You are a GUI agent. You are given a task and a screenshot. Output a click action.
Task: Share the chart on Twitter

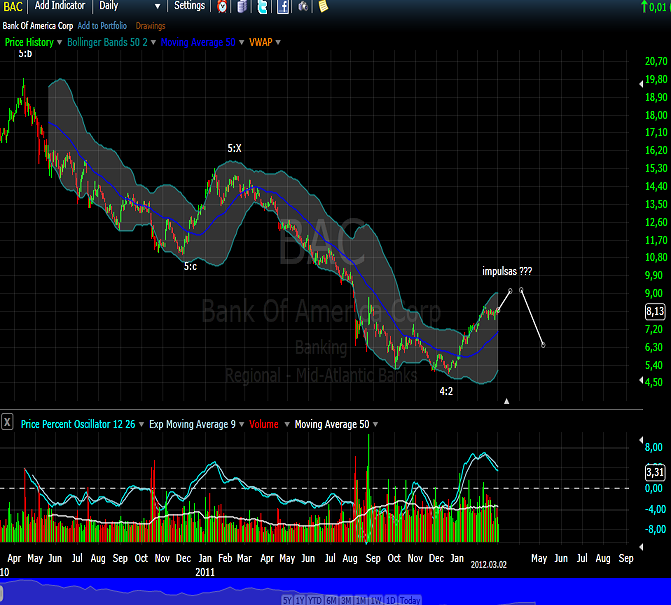pyautogui.click(x=262, y=6)
